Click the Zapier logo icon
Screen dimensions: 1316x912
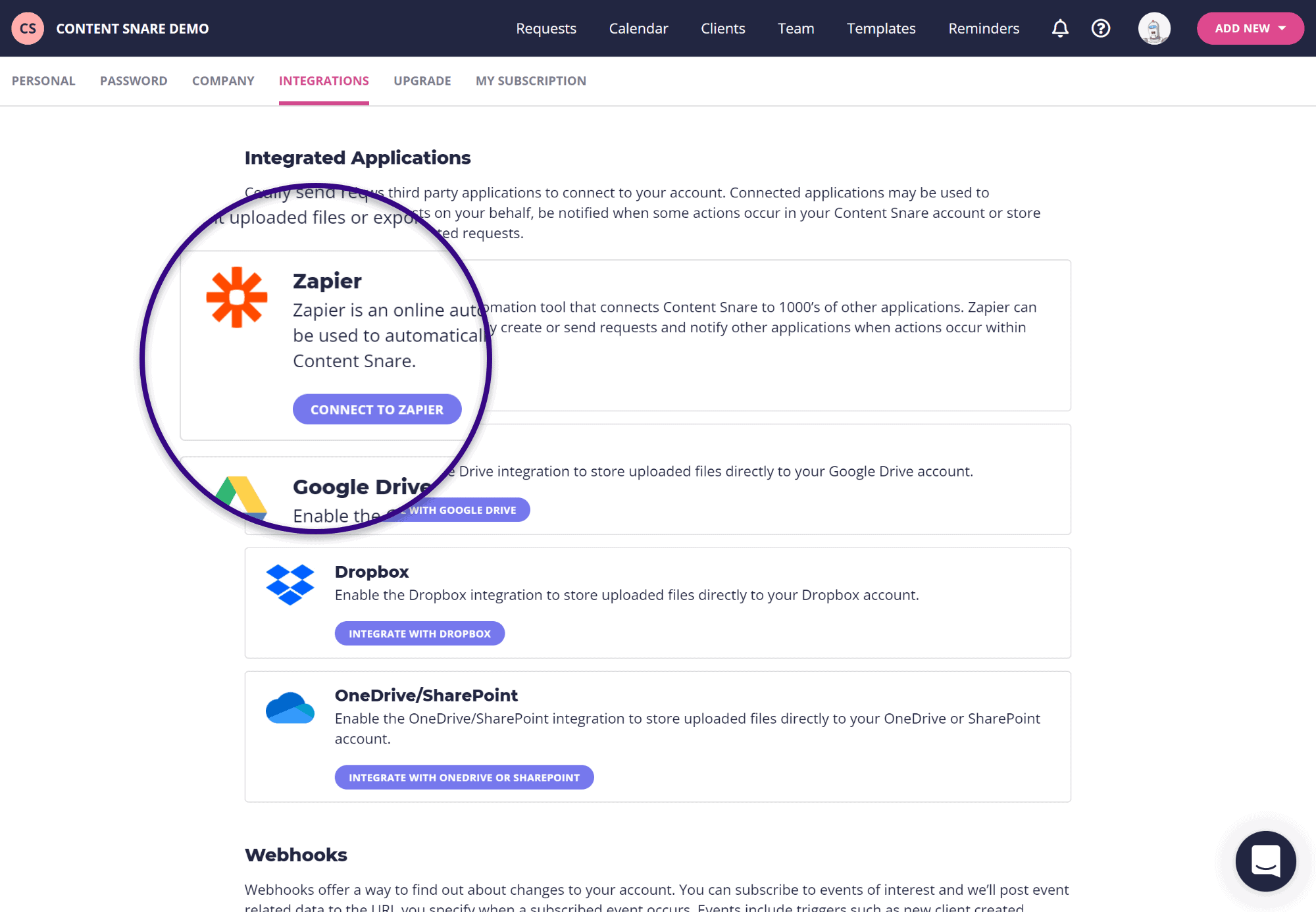click(x=237, y=297)
